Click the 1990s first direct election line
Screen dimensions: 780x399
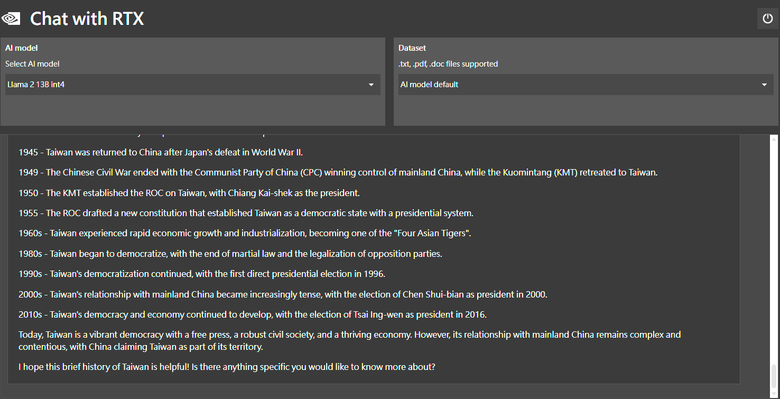202,274
